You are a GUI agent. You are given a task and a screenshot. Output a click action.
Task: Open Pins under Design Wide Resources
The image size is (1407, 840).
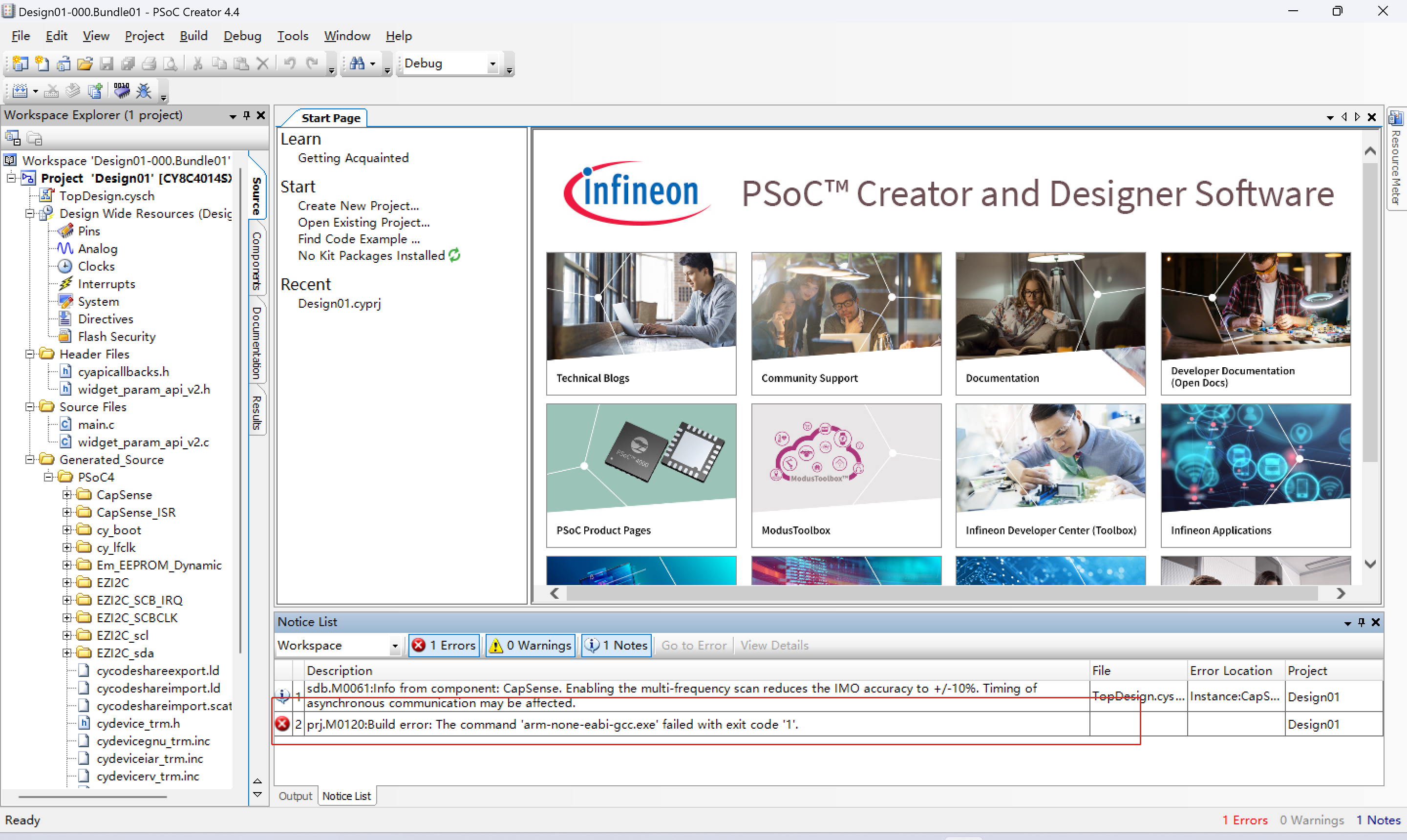tap(89, 231)
